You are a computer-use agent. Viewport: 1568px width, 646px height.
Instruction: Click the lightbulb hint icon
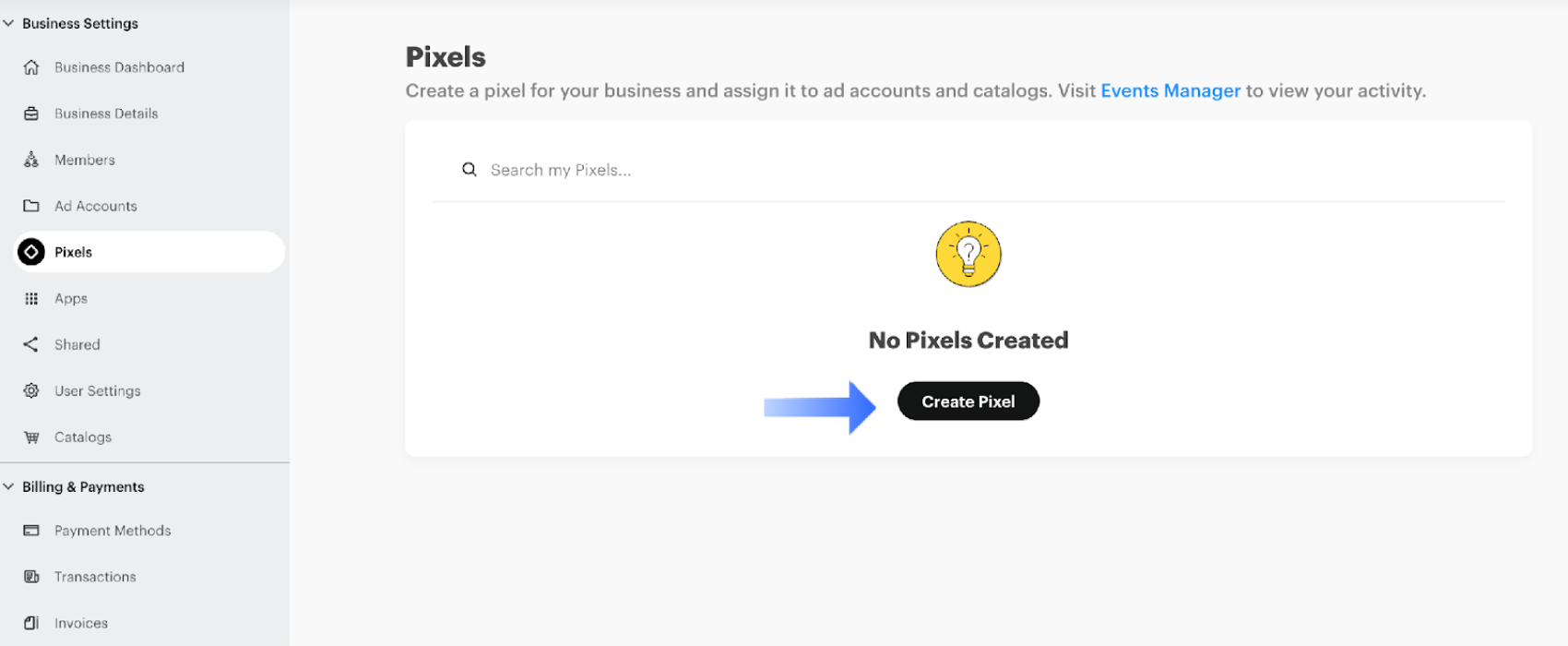coord(968,254)
